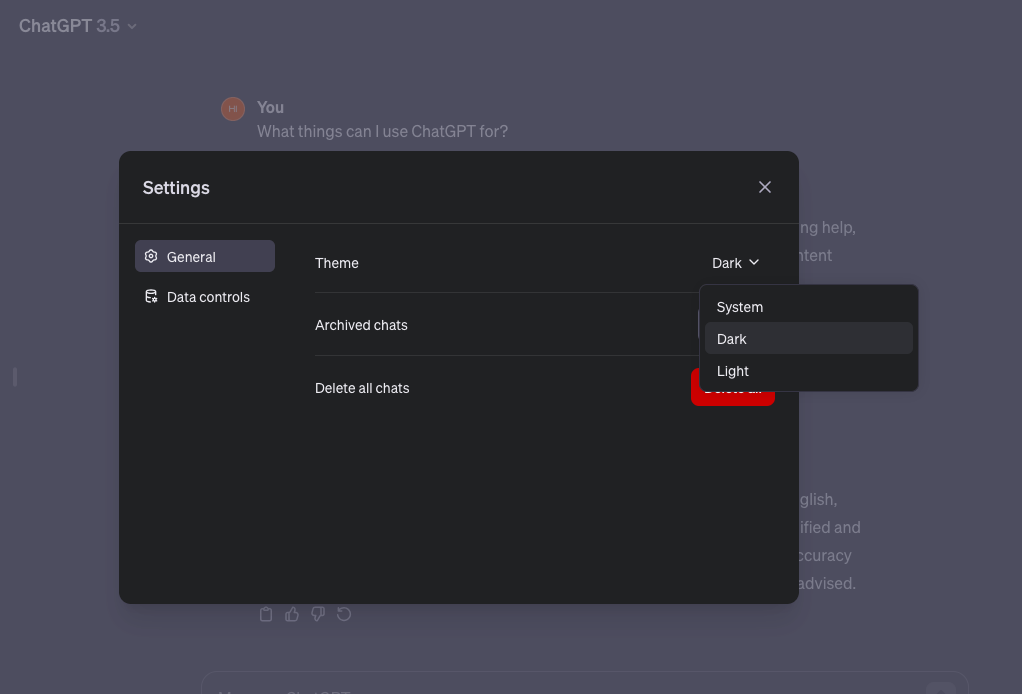Choose Light from the theme menu
Image resolution: width=1022 pixels, height=694 pixels.
pyautogui.click(x=808, y=371)
